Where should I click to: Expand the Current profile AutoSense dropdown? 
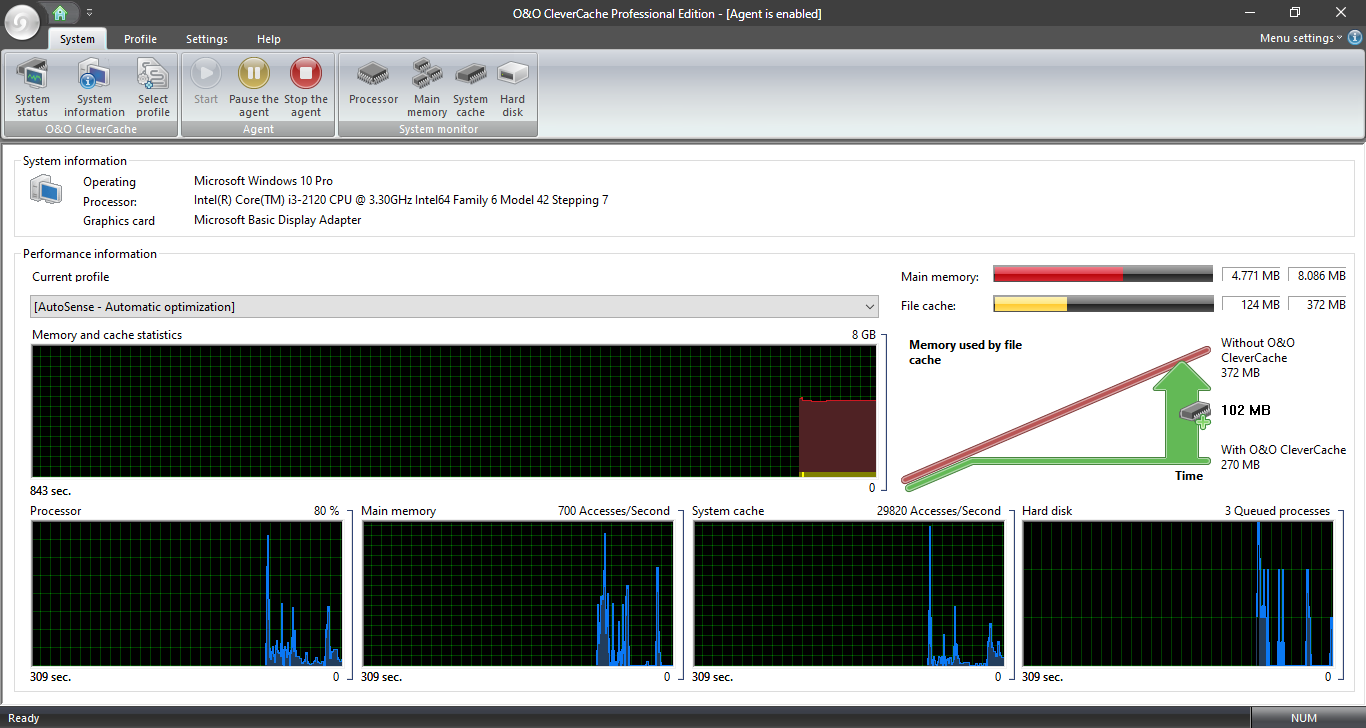pyautogui.click(x=454, y=307)
